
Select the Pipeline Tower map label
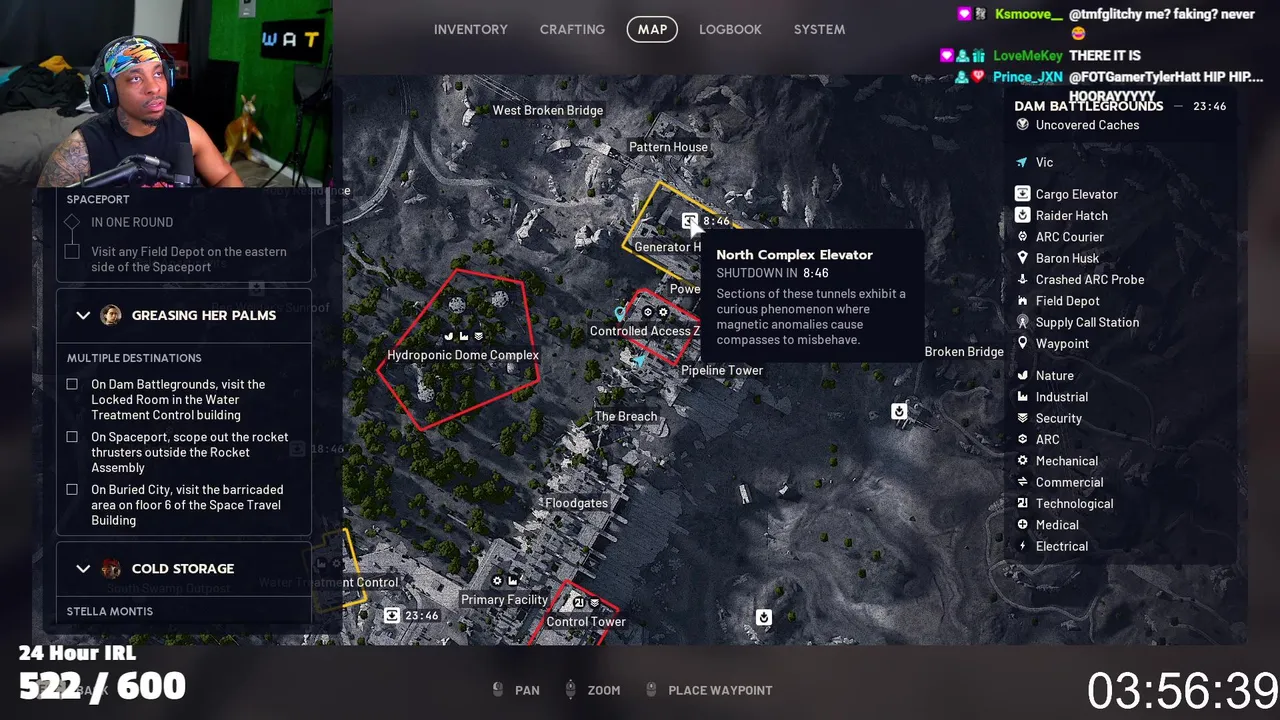[722, 370]
